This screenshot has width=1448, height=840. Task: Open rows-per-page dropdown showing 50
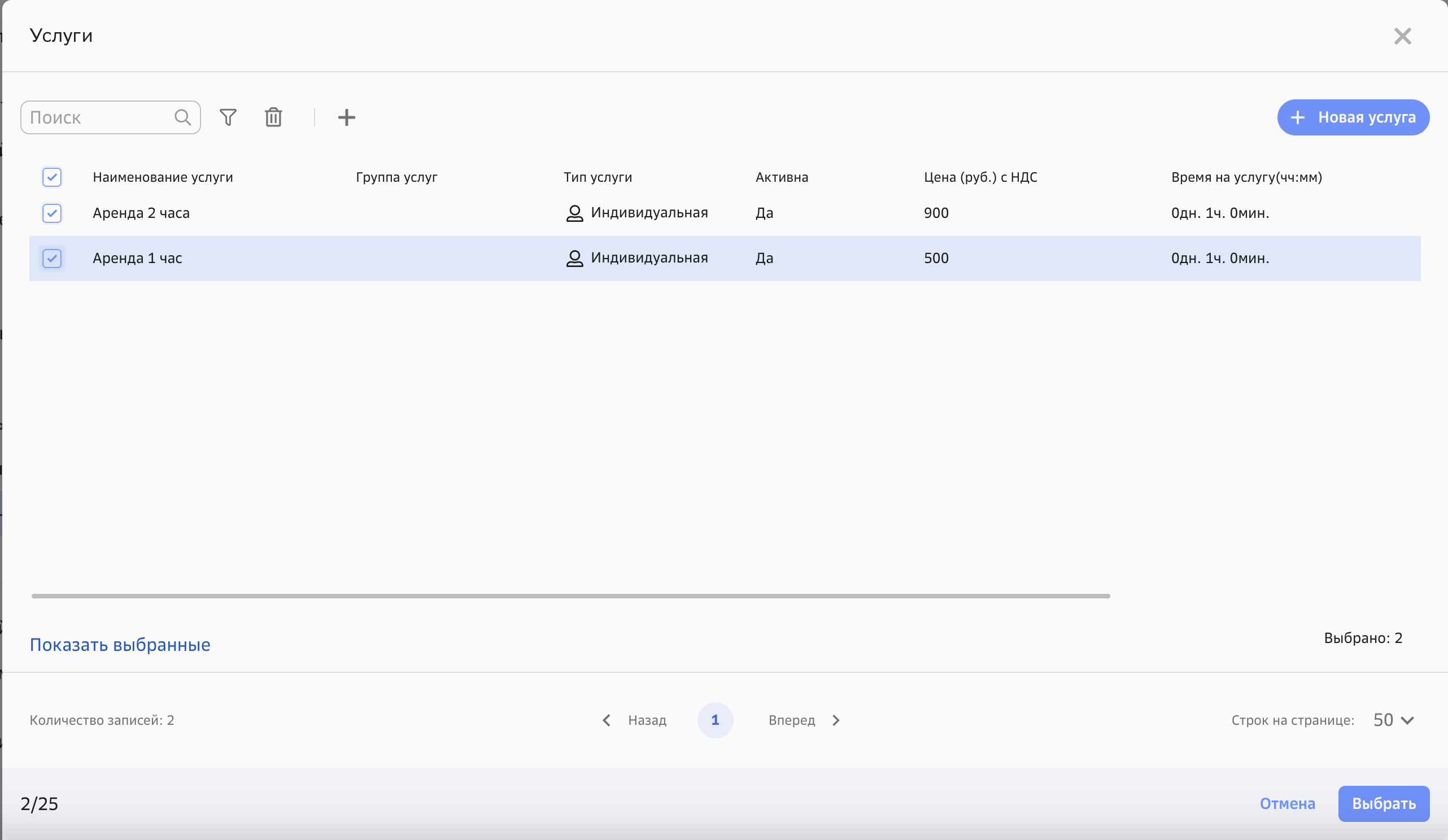pyautogui.click(x=1393, y=720)
